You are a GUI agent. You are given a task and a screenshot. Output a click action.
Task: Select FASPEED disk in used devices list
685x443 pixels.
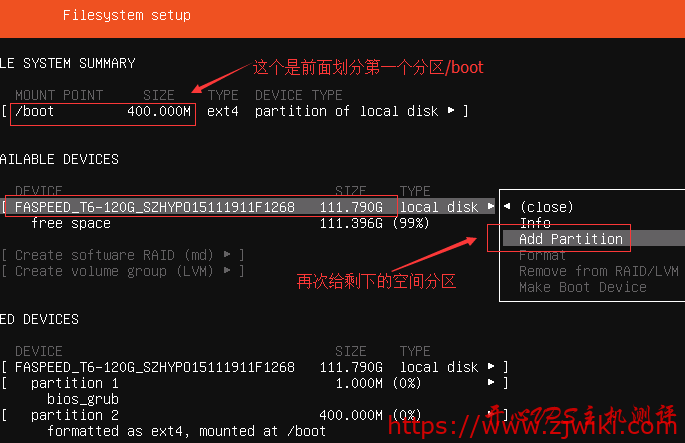coord(255,367)
